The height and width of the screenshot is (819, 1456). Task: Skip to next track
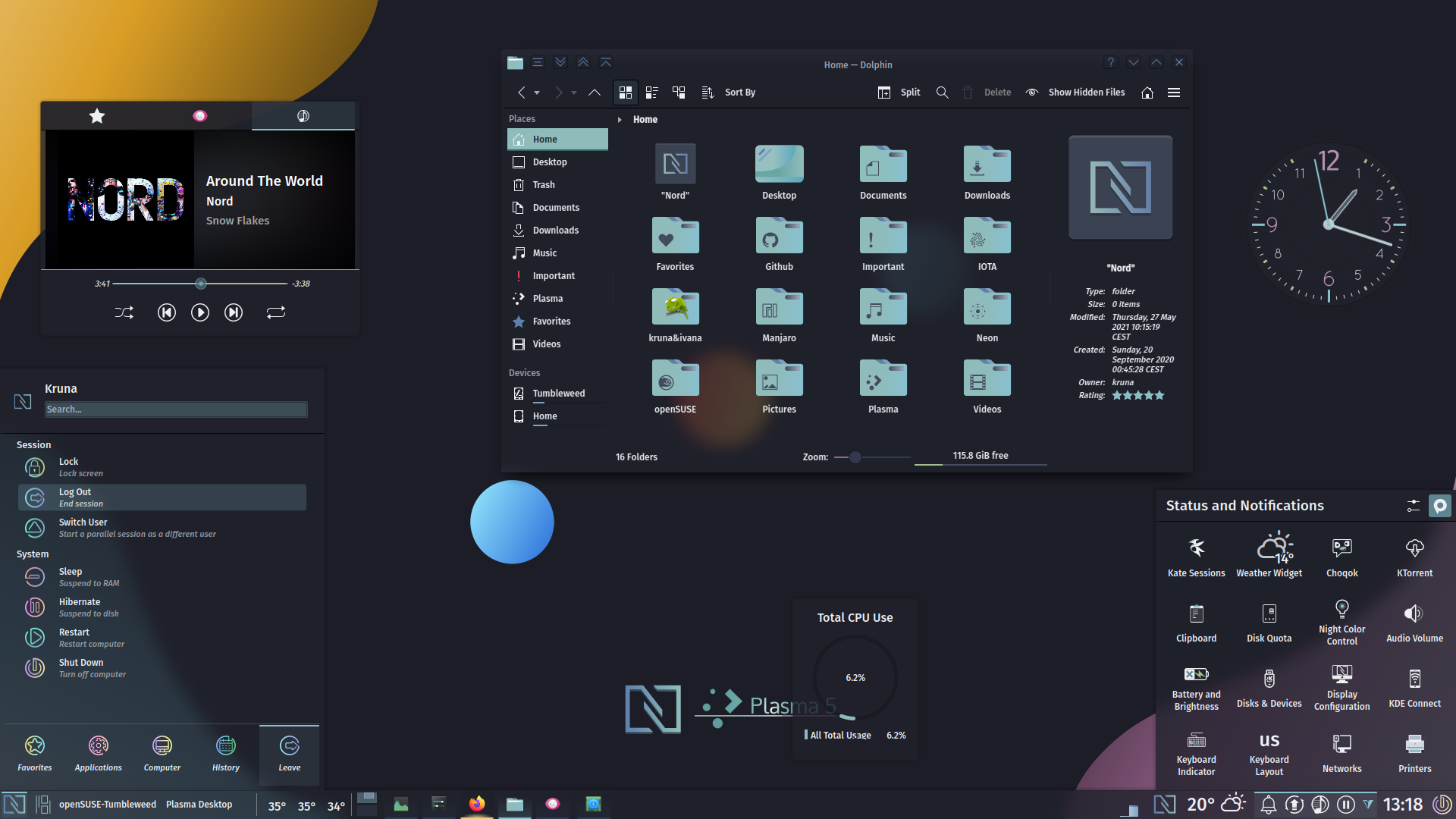234,312
